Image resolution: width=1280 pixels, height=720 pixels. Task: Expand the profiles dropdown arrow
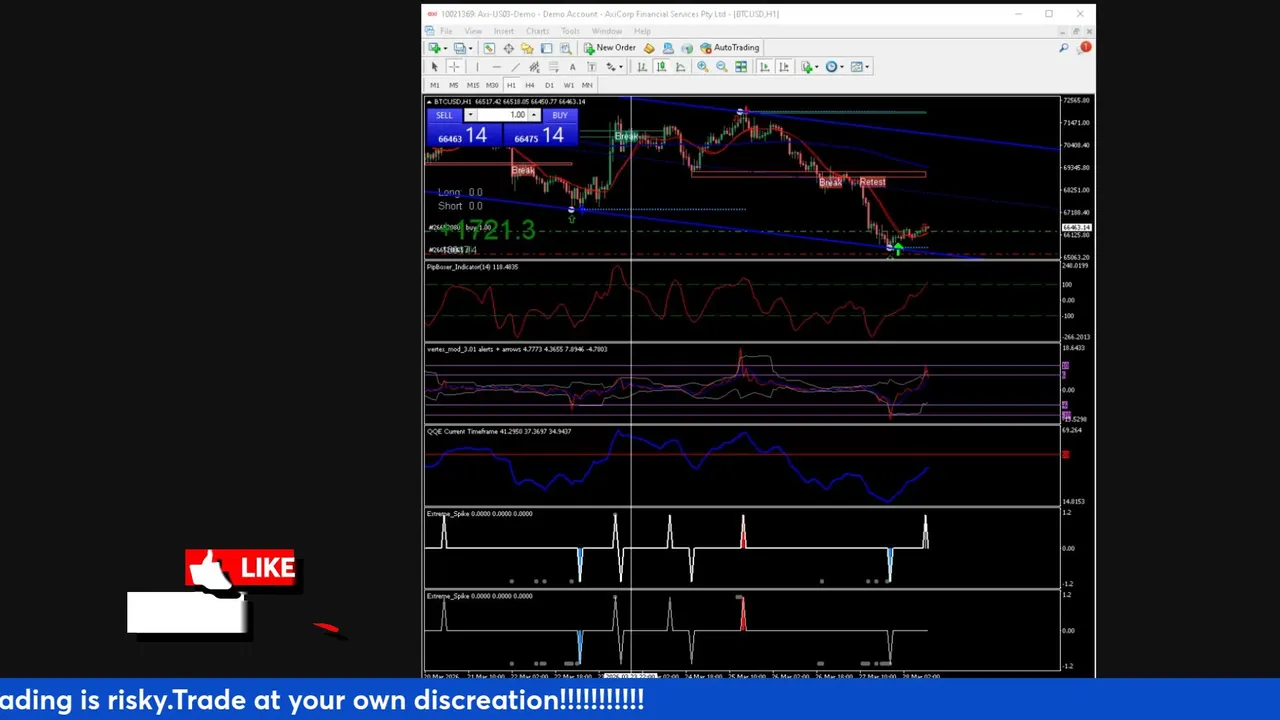click(470, 48)
